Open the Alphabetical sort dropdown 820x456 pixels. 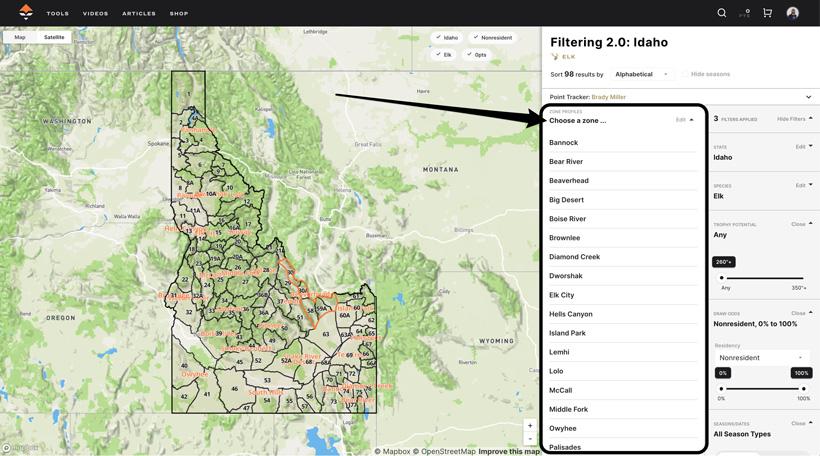(x=641, y=74)
